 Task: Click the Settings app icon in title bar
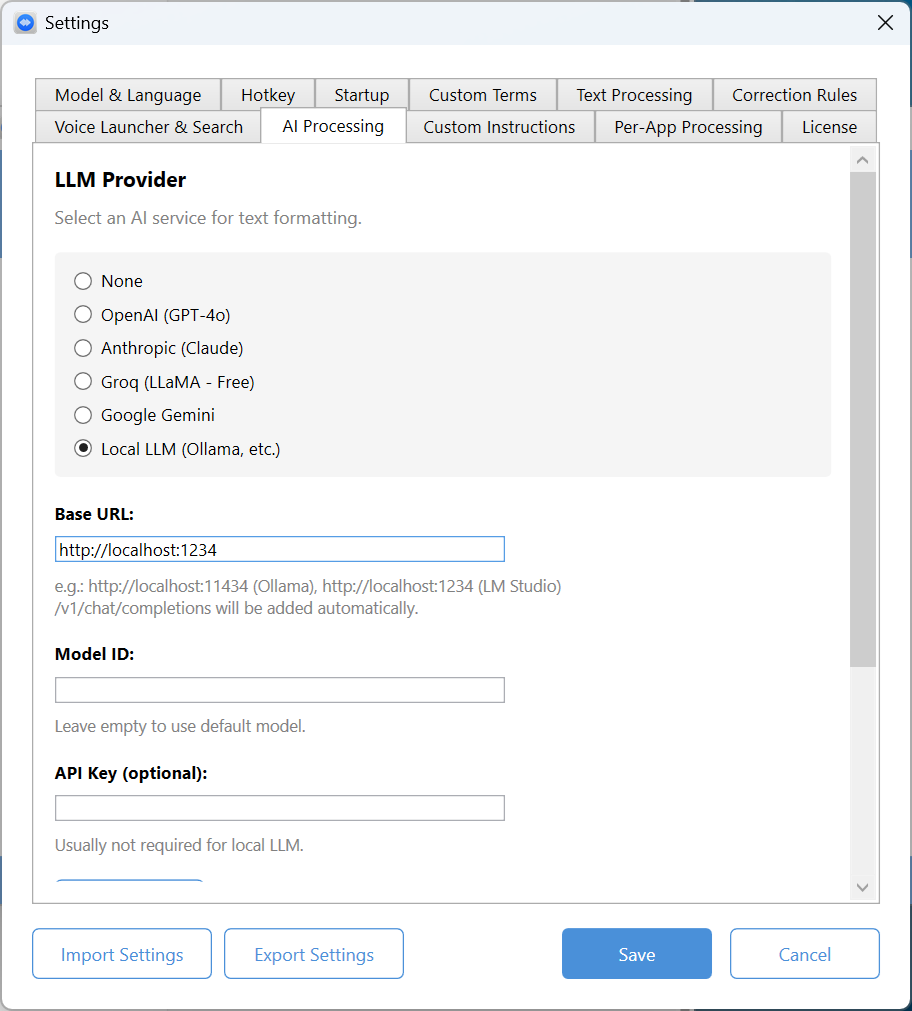(25, 23)
